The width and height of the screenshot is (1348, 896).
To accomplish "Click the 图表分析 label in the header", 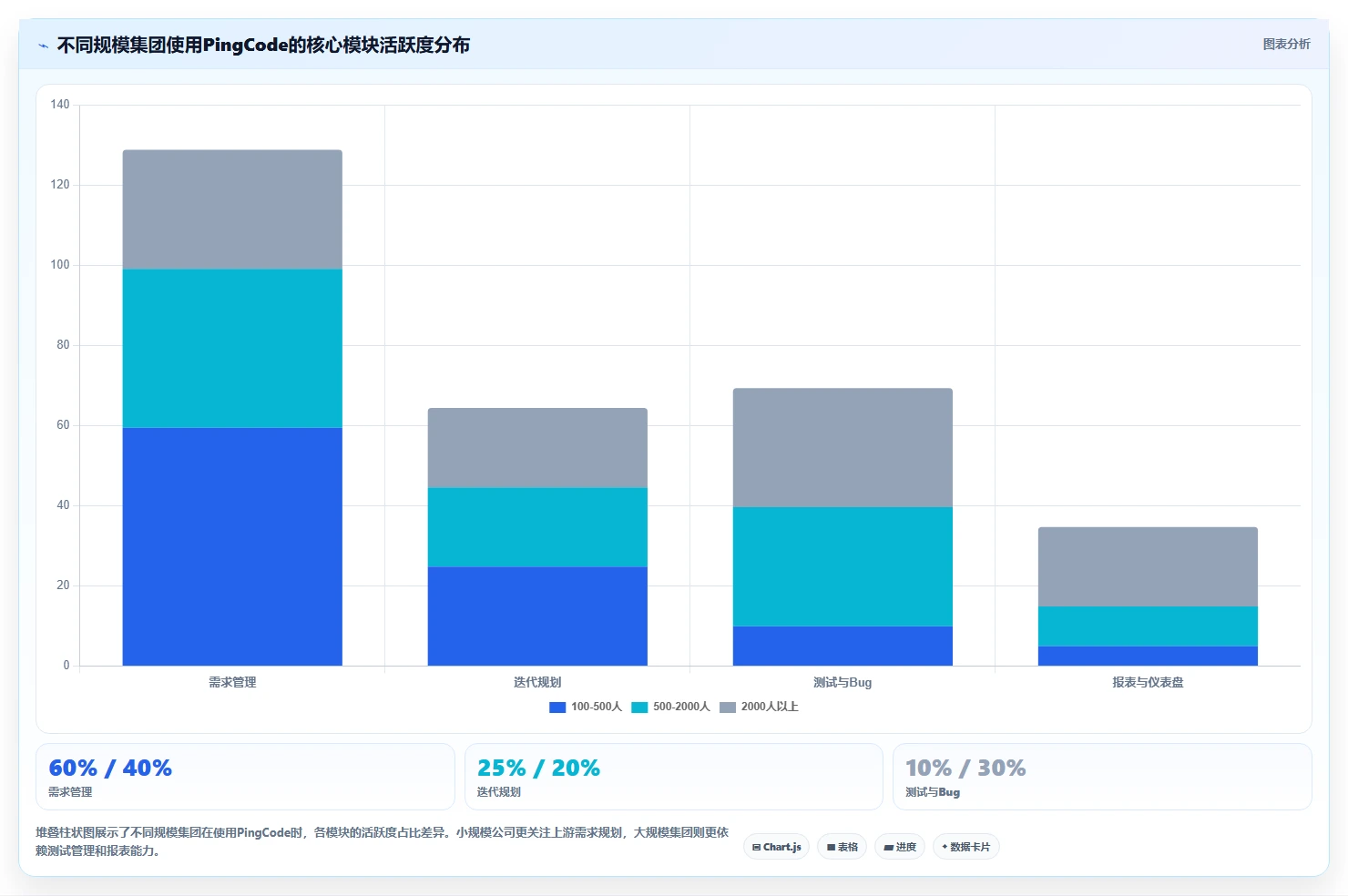I will [1286, 44].
